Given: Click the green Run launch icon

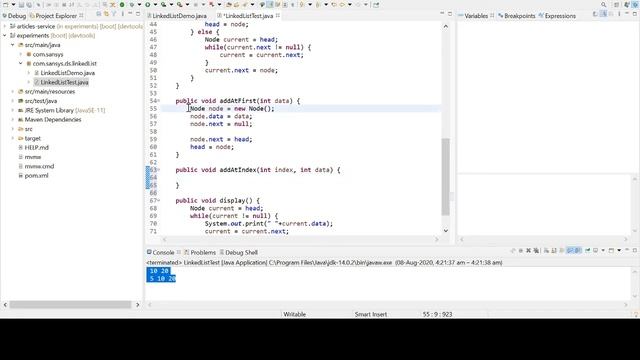Looking at the screenshot, I should (147, 4).
